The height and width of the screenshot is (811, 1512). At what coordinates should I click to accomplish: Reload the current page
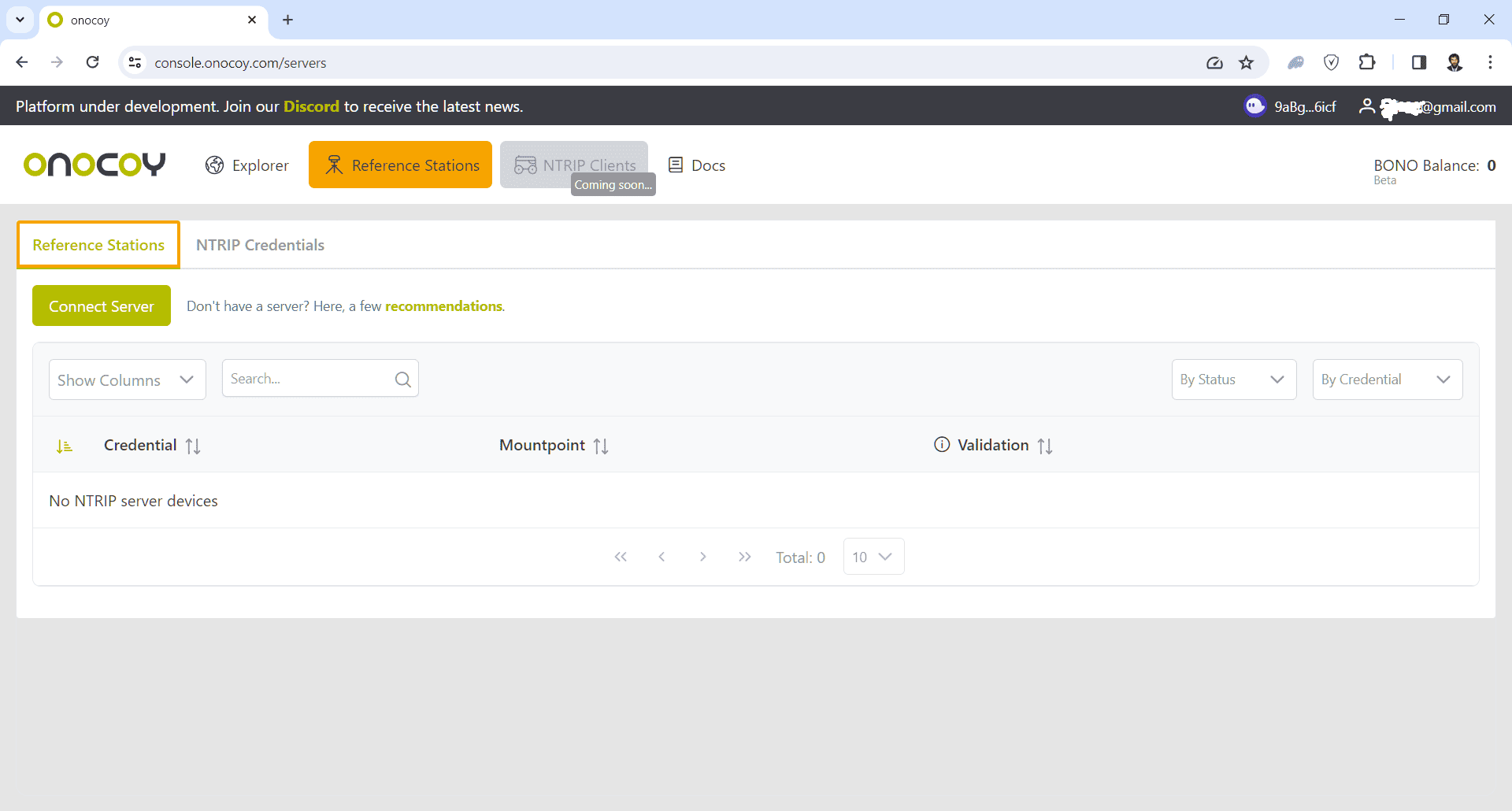pos(93,62)
